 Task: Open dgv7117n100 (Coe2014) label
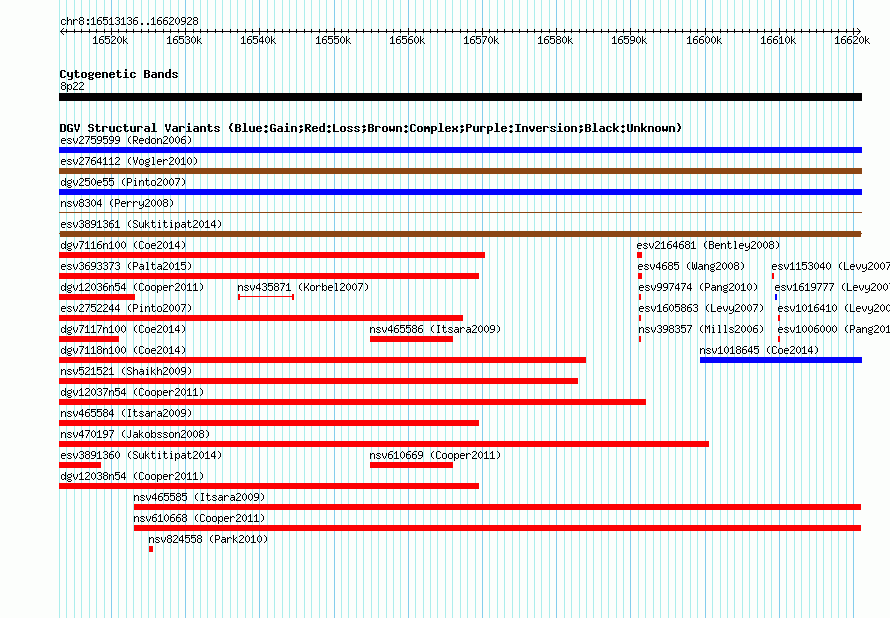pyautogui.click(x=123, y=329)
